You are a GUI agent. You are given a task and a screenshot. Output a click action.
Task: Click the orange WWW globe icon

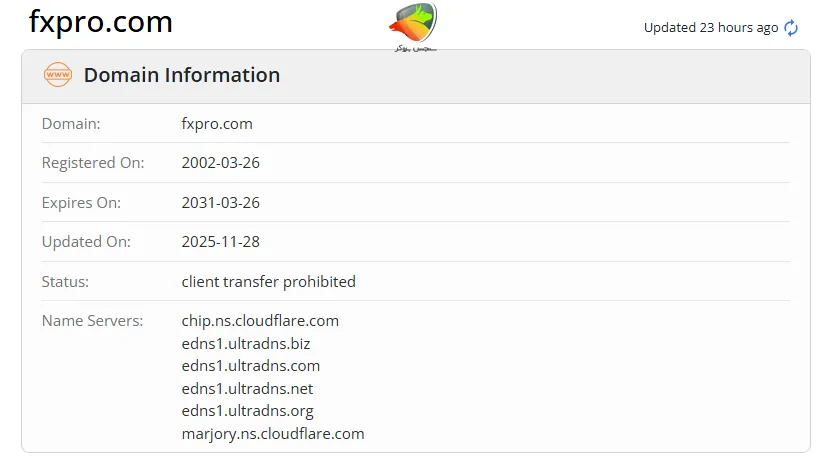tap(58, 75)
